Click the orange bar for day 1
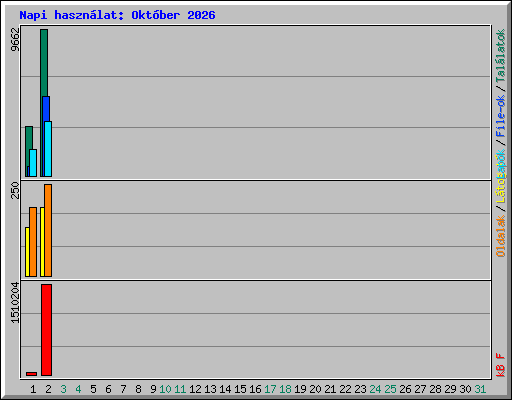This screenshot has width=512, height=400. pyautogui.click(x=33, y=242)
